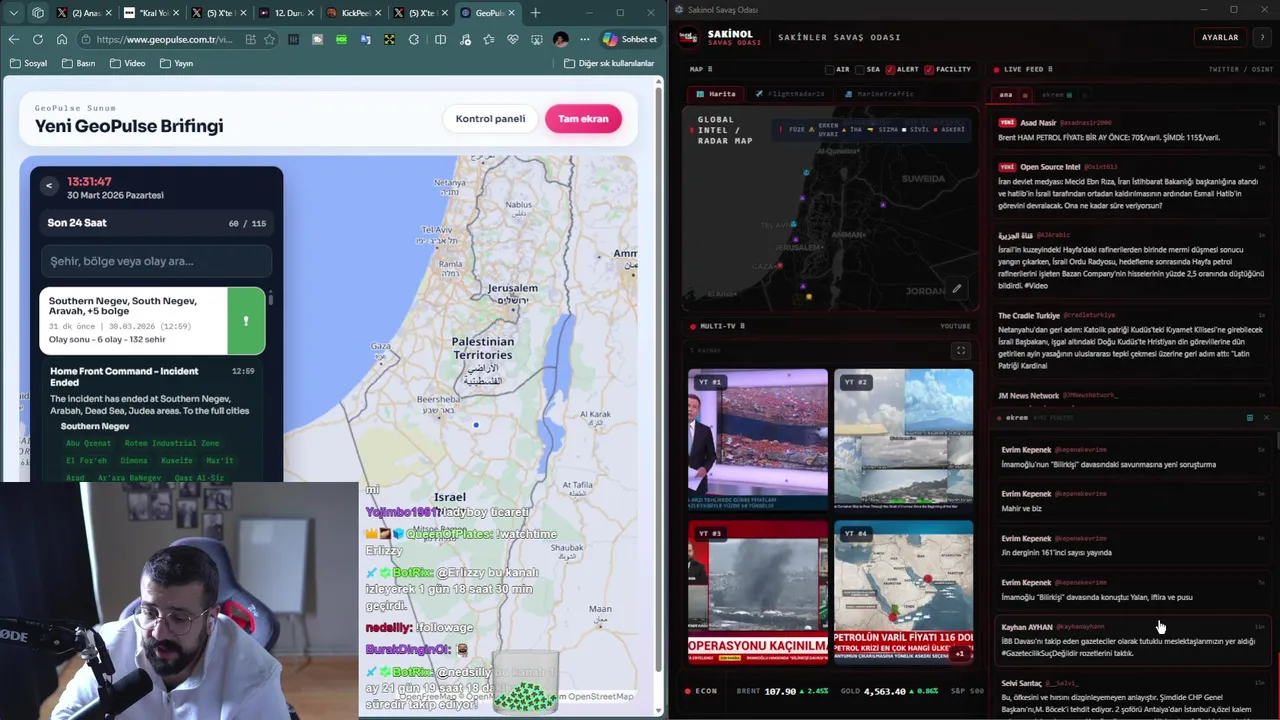Switch to the Harita map tab
The image size is (1280, 720).
pyautogui.click(x=716, y=94)
